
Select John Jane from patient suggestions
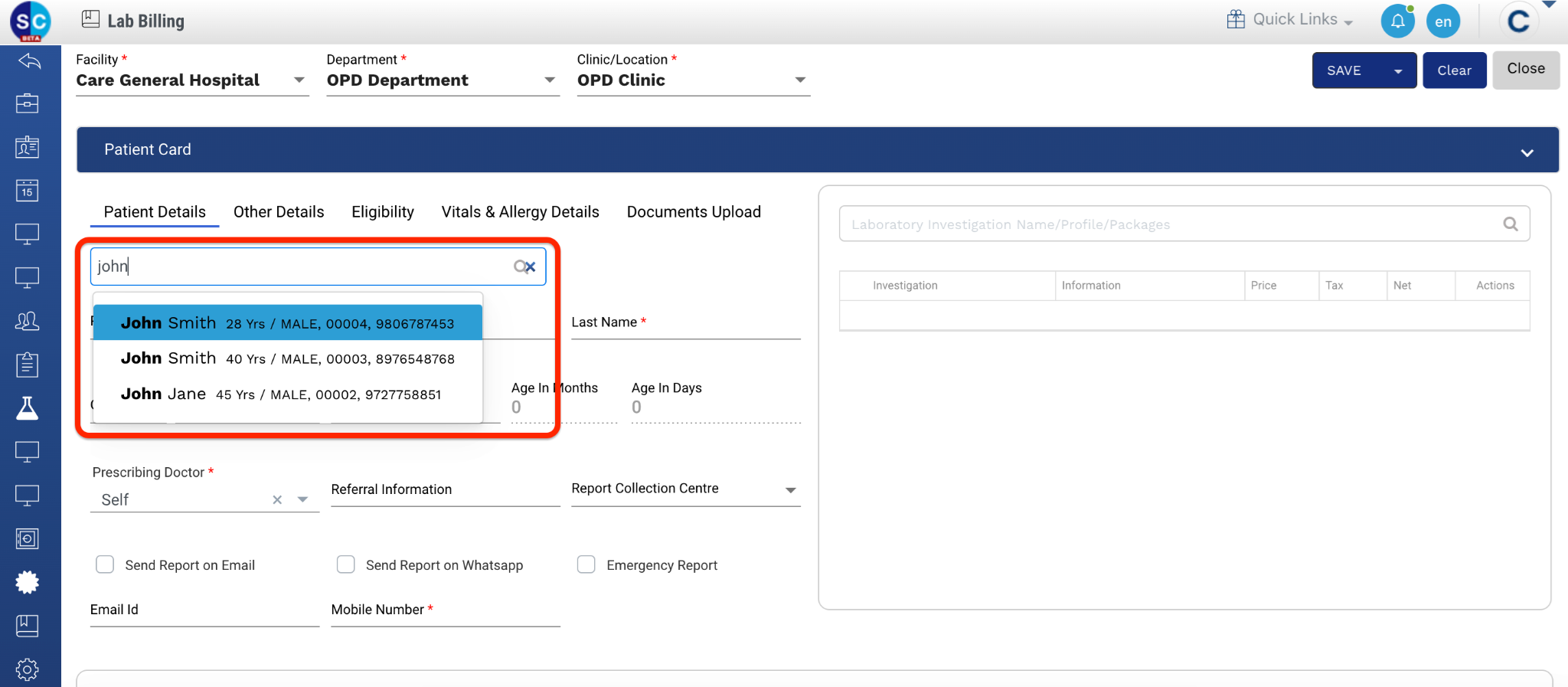pyautogui.click(x=280, y=394)
